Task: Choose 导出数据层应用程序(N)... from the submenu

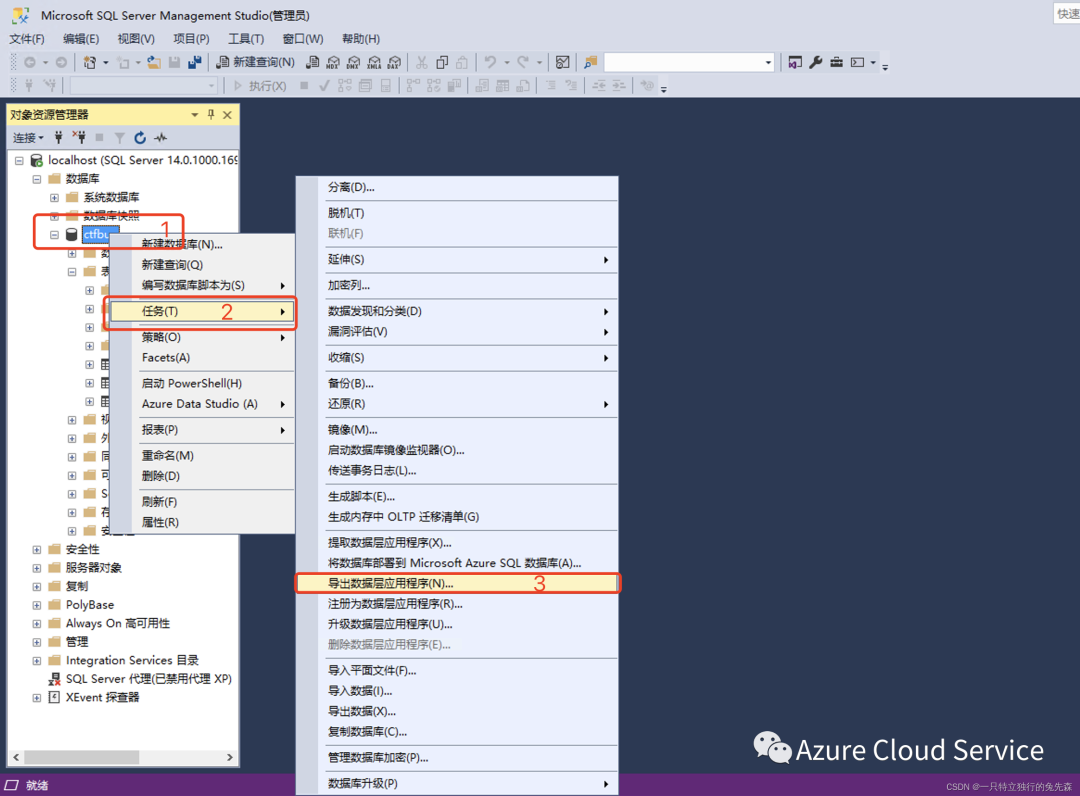Action: pos(457,583)
